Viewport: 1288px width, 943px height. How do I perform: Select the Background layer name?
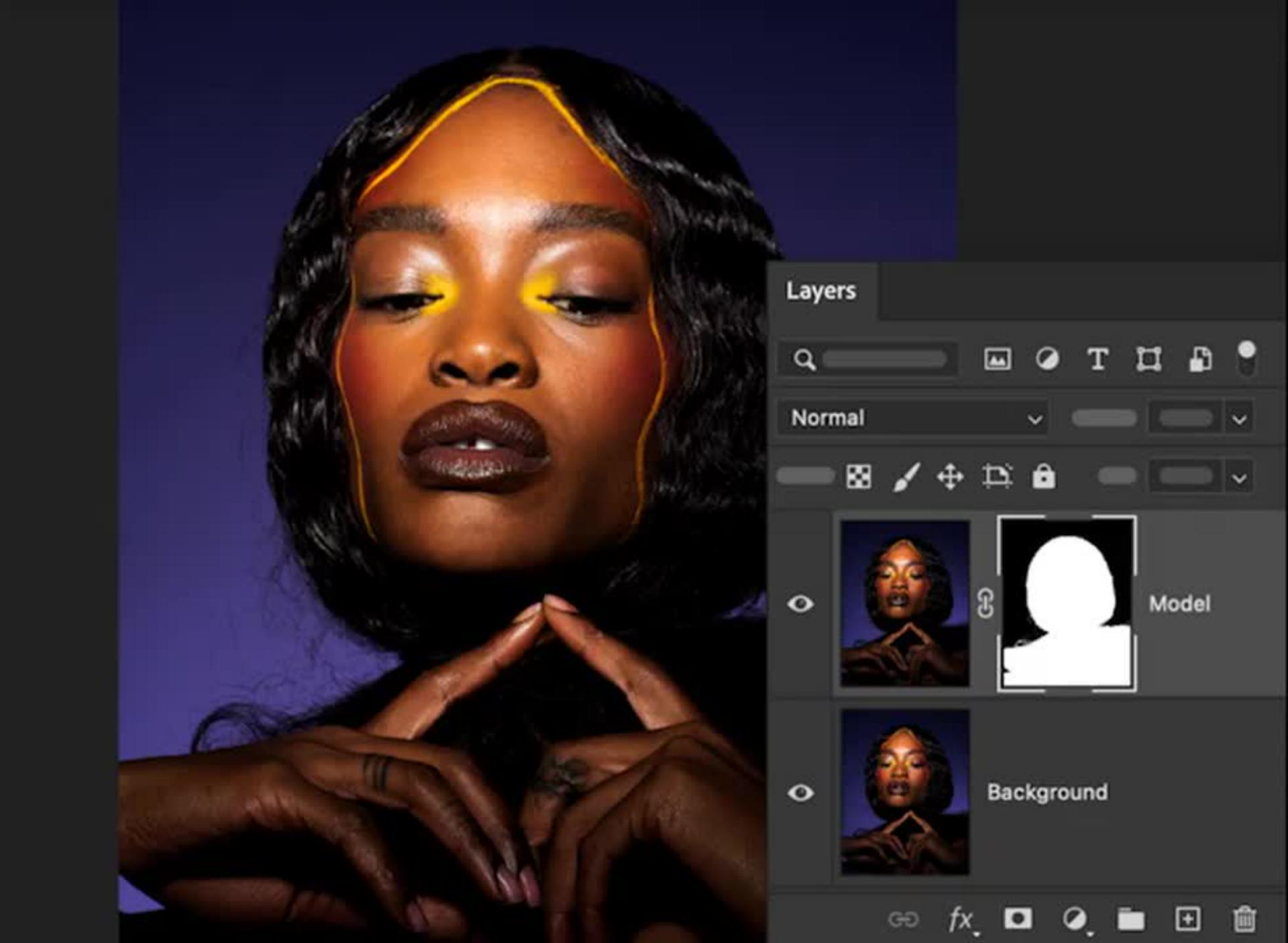(x=1047, y=792)
